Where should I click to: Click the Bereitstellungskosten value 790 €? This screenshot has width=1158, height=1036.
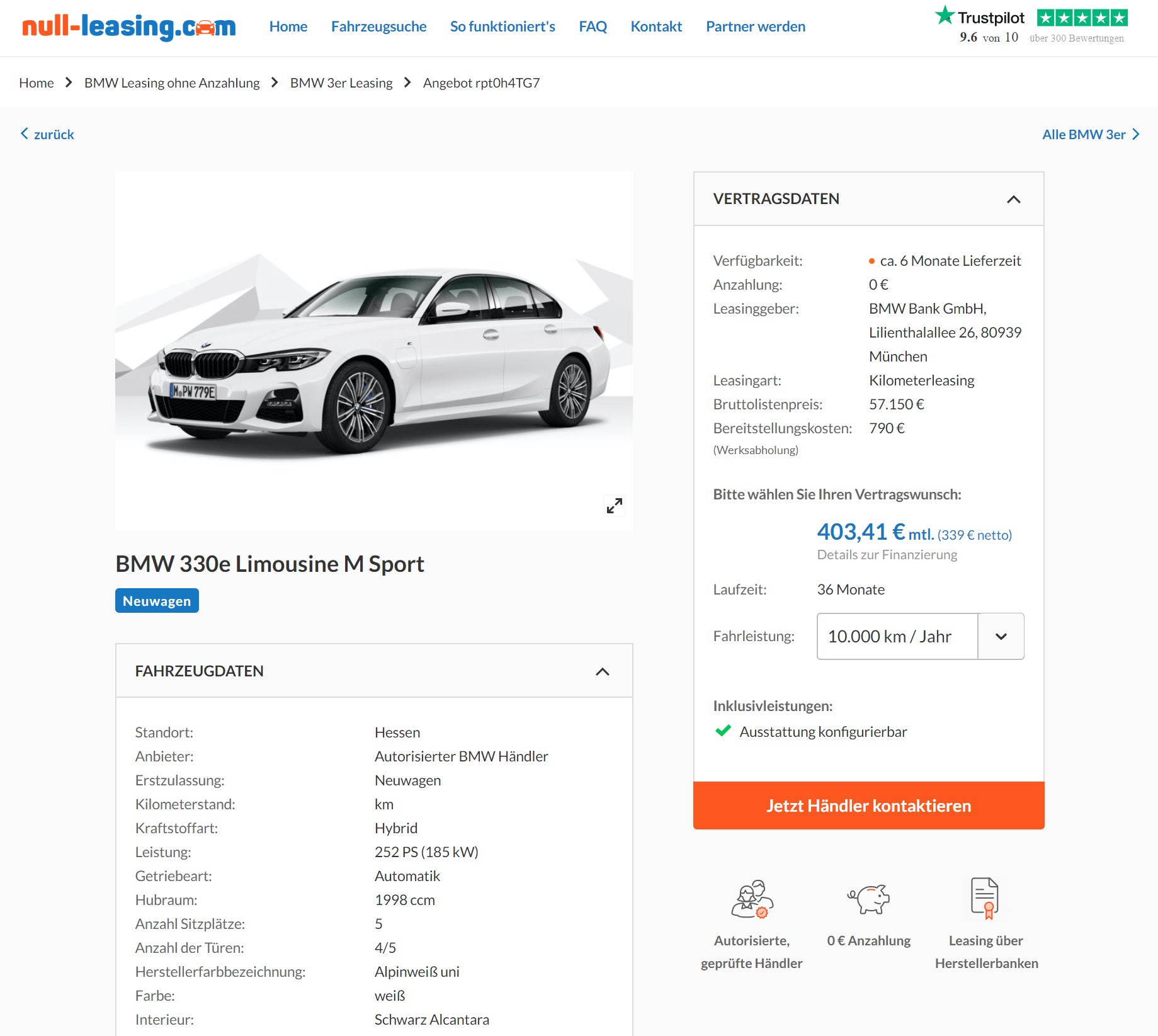click(x=887, y=428)
